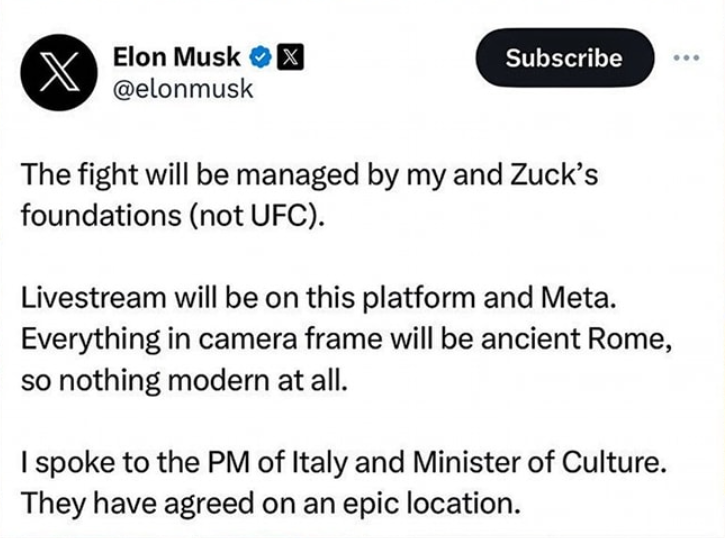Click the 'PM of Italy' sentence
The width and height of the screenshot is (725, 538).
(344, 463)
